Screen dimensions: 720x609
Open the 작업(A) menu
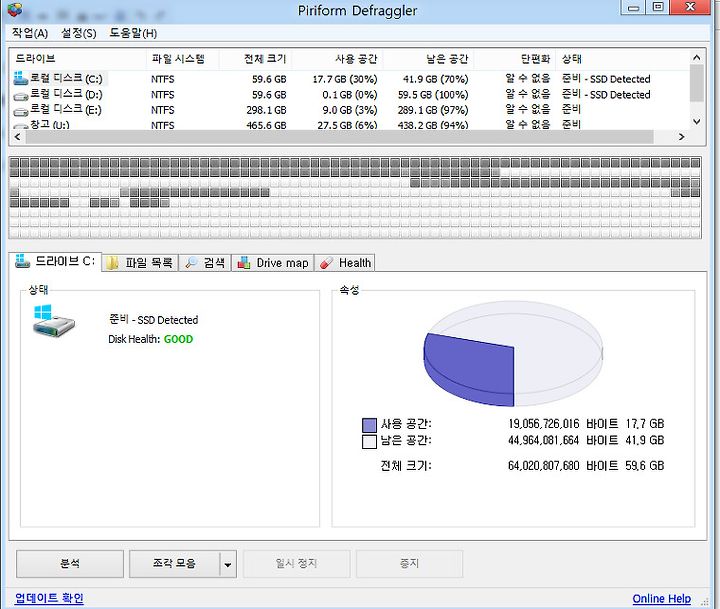click(30, 33)
